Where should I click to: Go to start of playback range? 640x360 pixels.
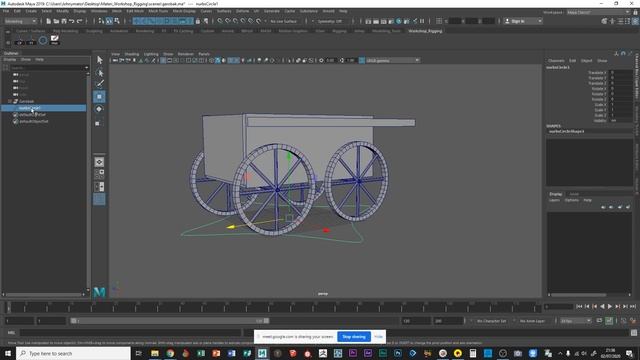[579, 306]
